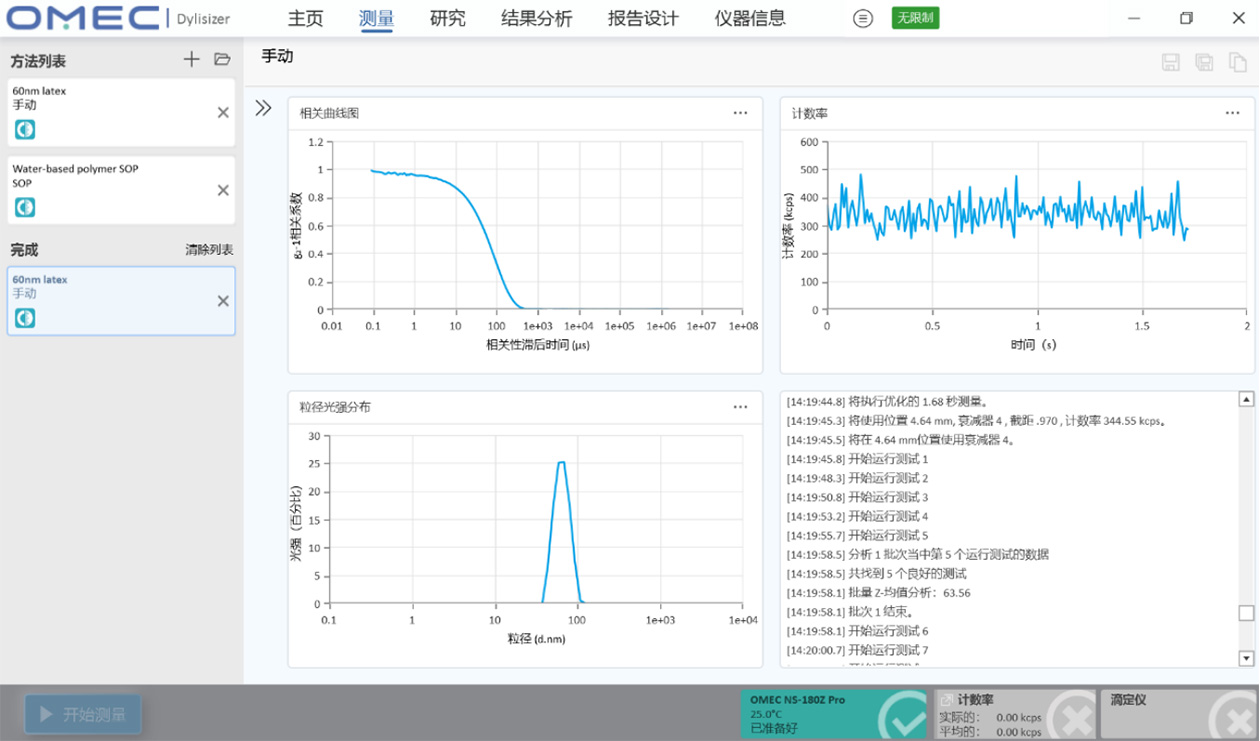The image size is (1260, 741).
Task: Collapse the left panel with the double chevron
Action: [x=262, y=108]
